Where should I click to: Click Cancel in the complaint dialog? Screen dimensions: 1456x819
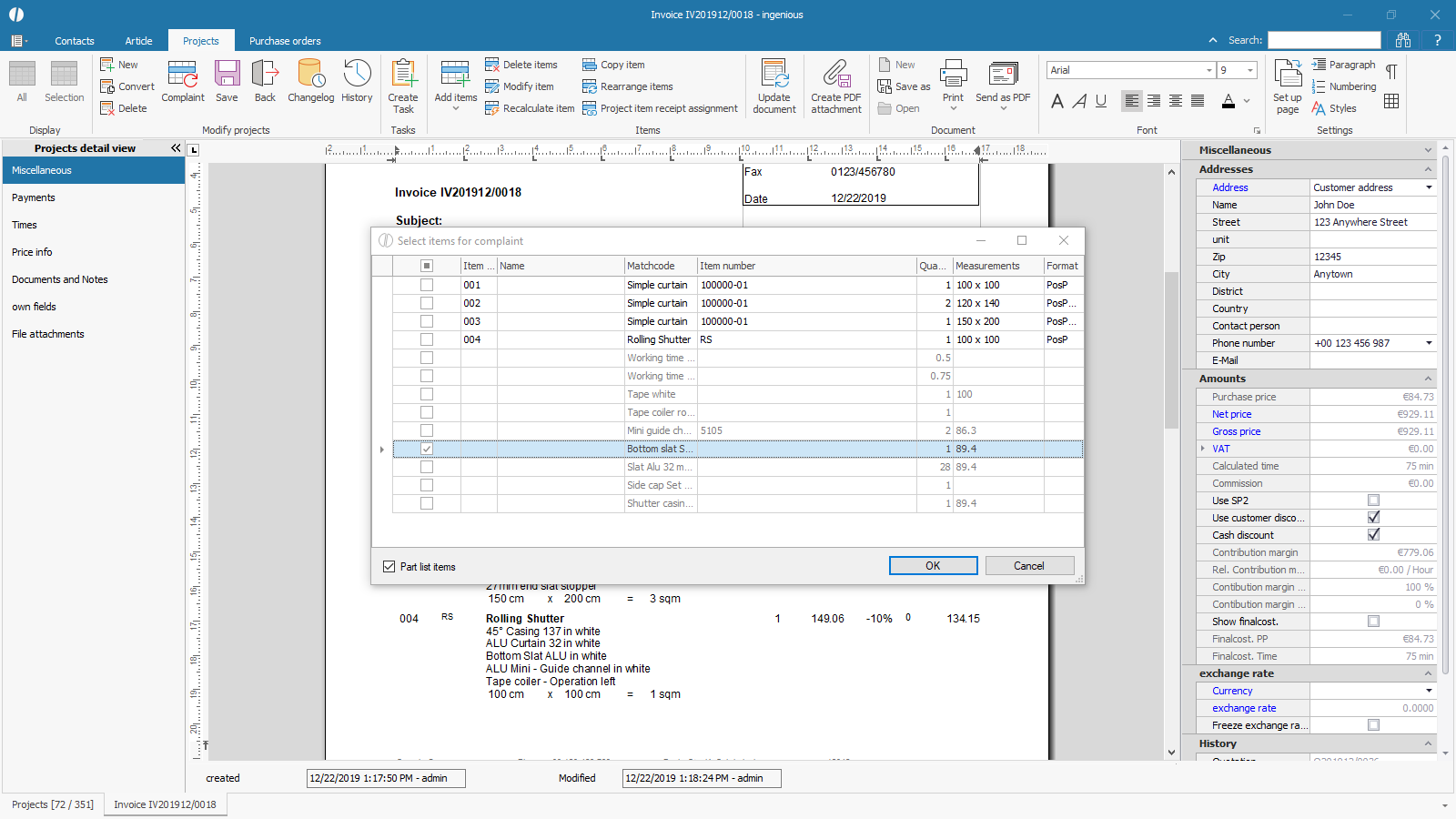tap(1029, 566)
